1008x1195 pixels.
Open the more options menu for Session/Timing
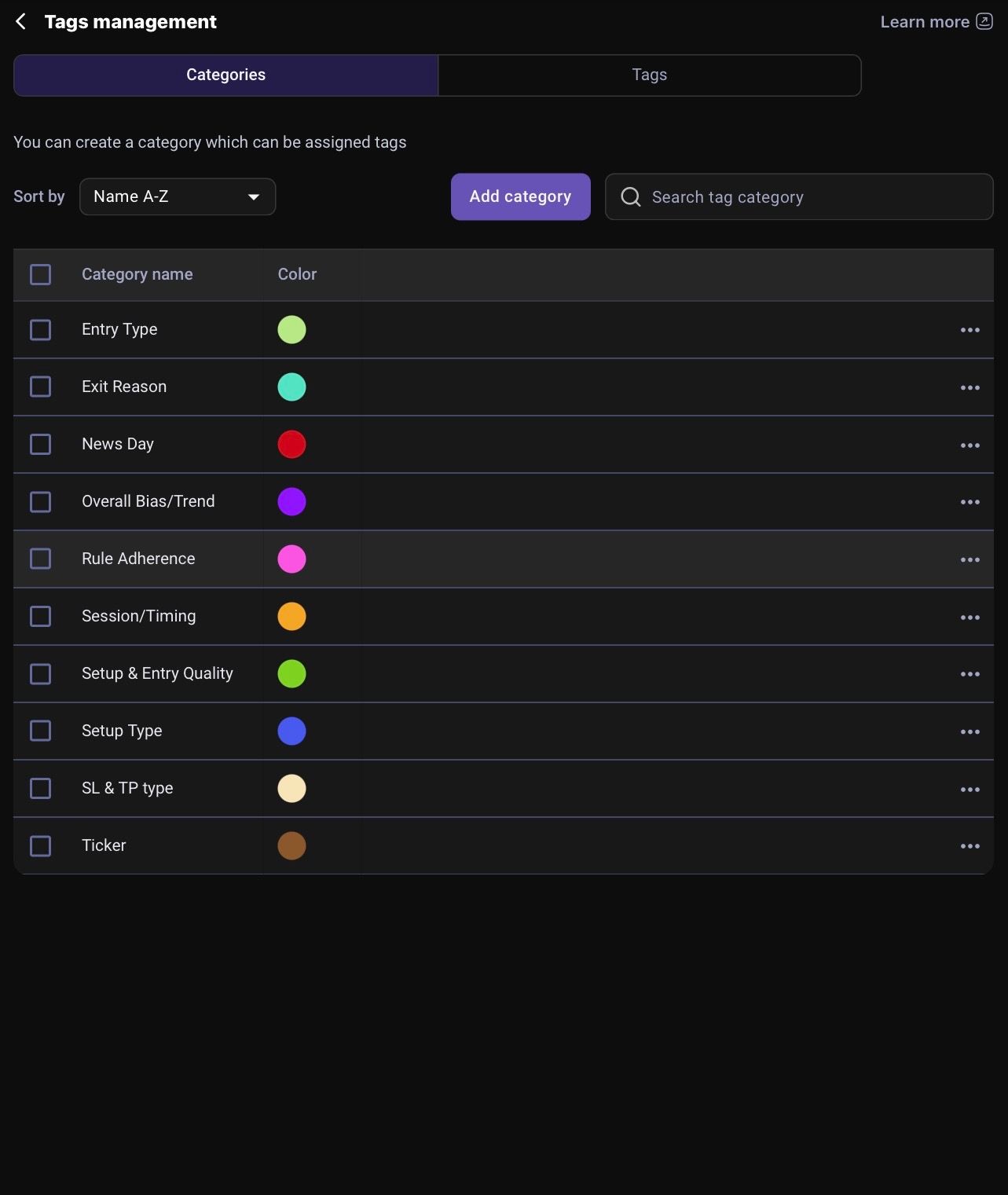click(970, 617)
